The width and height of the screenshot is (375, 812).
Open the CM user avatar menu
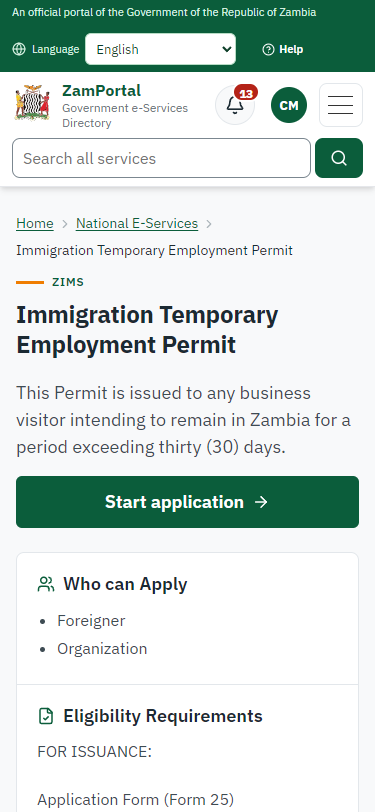[x=289, y=105]
